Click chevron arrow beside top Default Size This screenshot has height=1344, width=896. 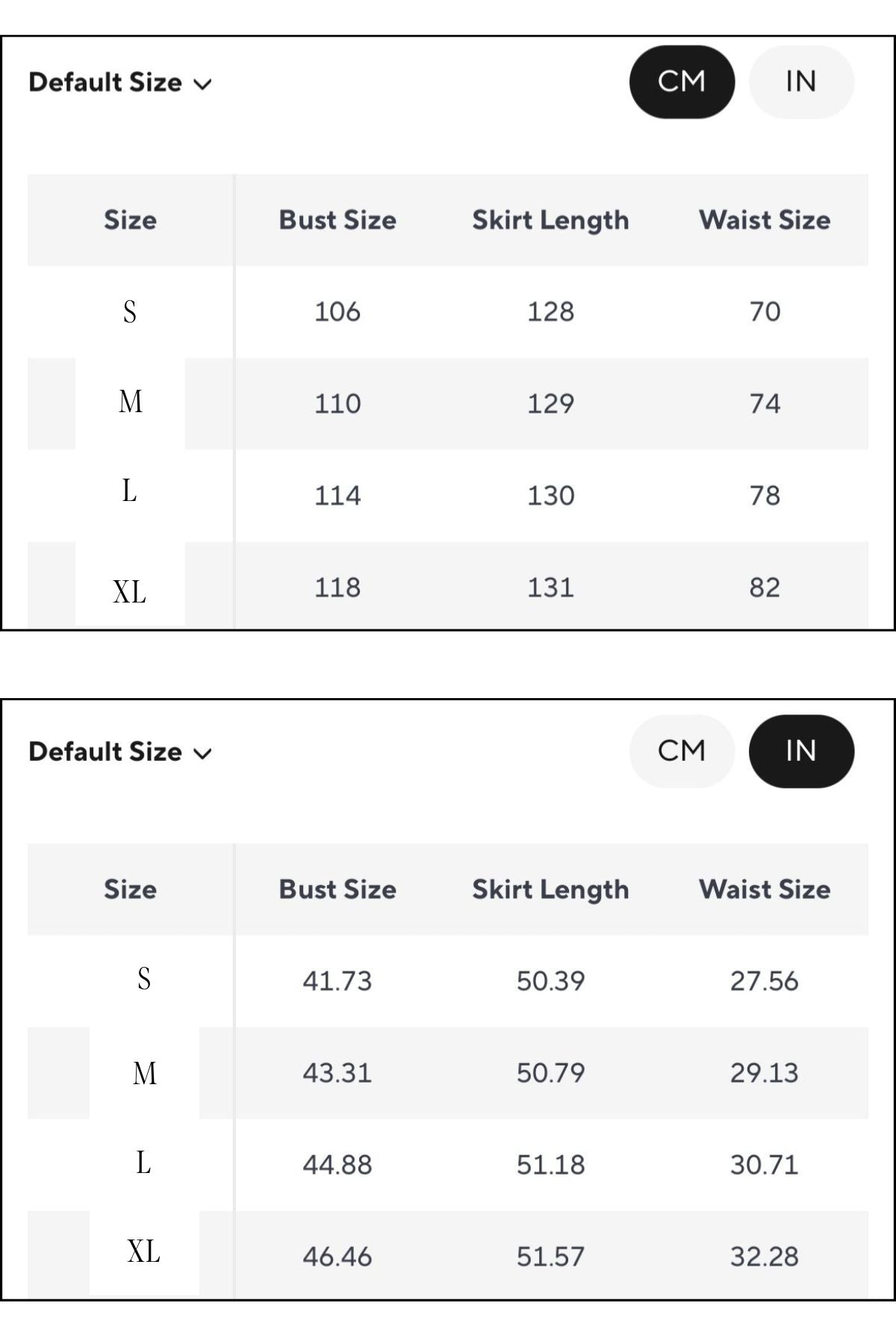202,84
